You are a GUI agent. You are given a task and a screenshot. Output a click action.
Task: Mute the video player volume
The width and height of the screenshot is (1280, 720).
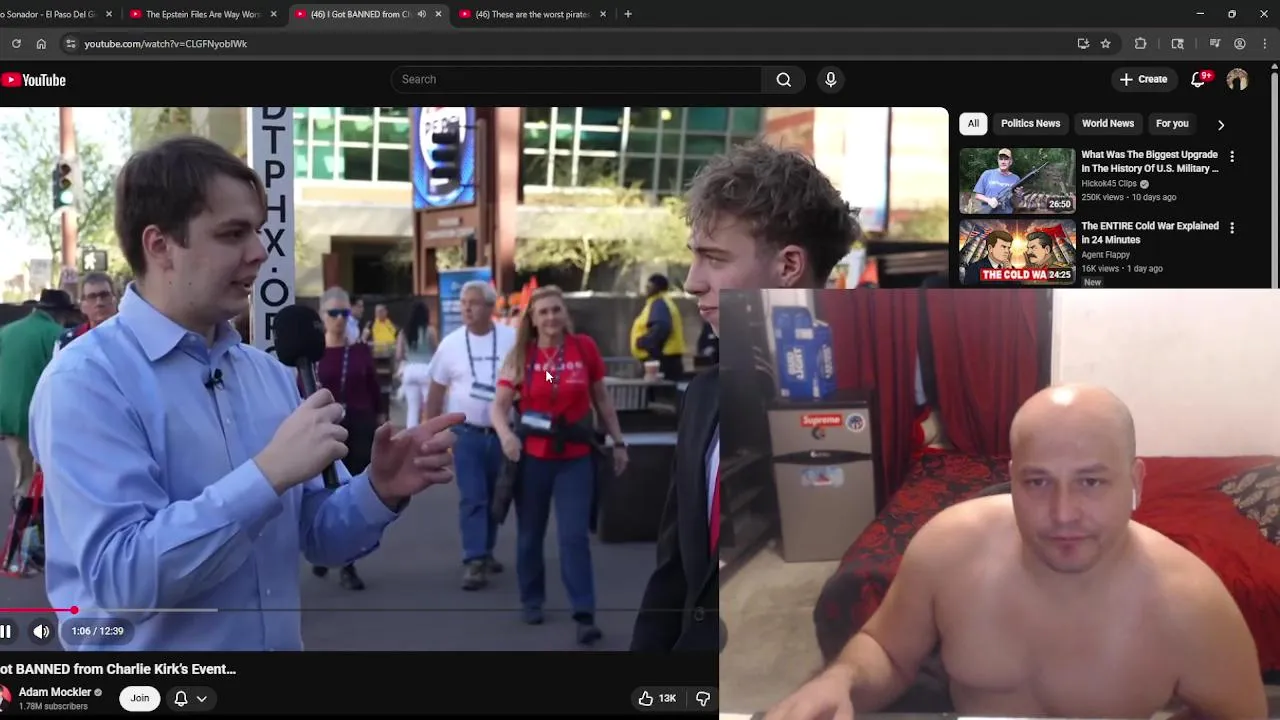[41, 631]
